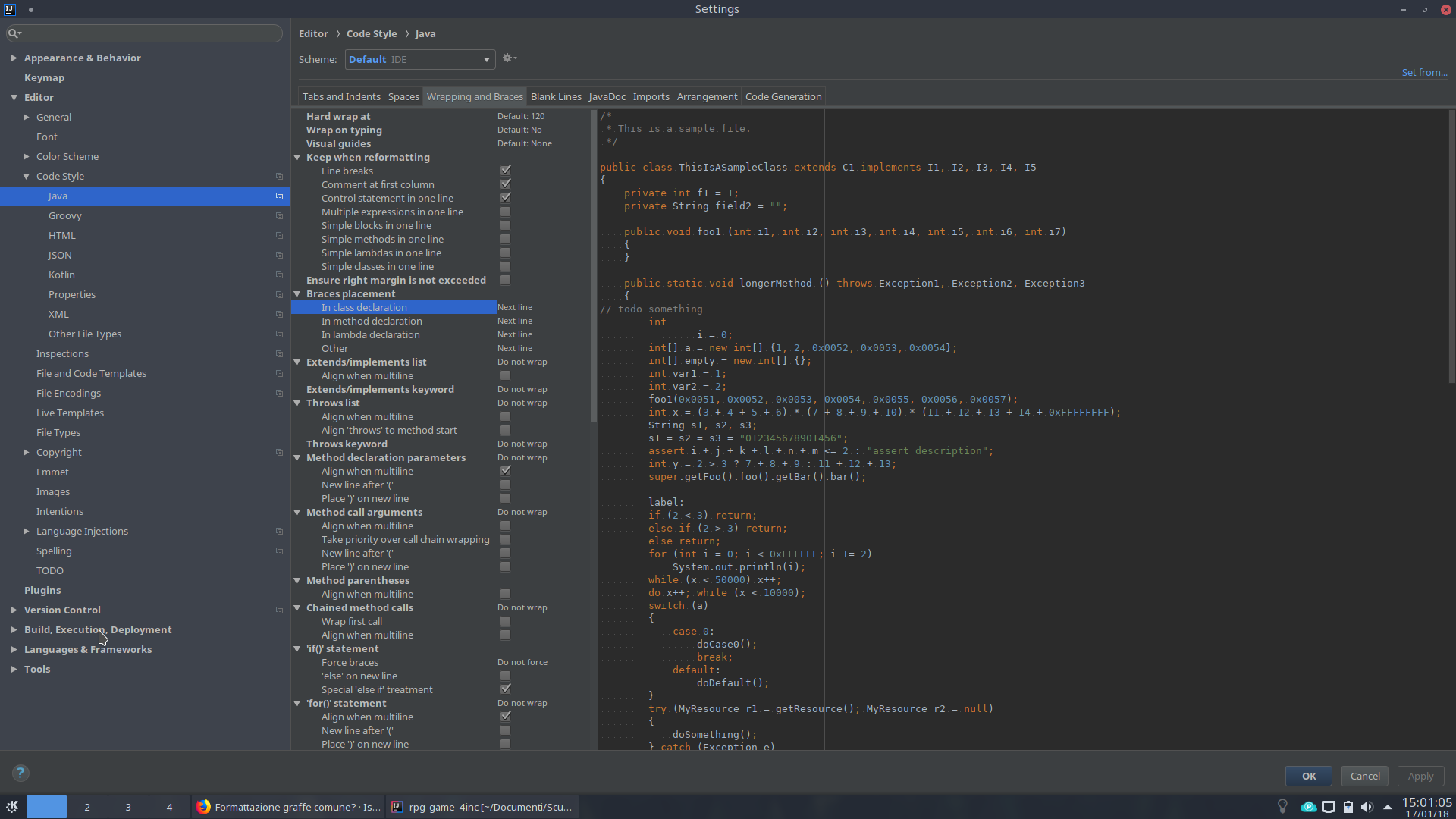The height and width of the screenshot is (819, 1456).
Task: Expand the Color Scheme node
Action: (26, 156)
